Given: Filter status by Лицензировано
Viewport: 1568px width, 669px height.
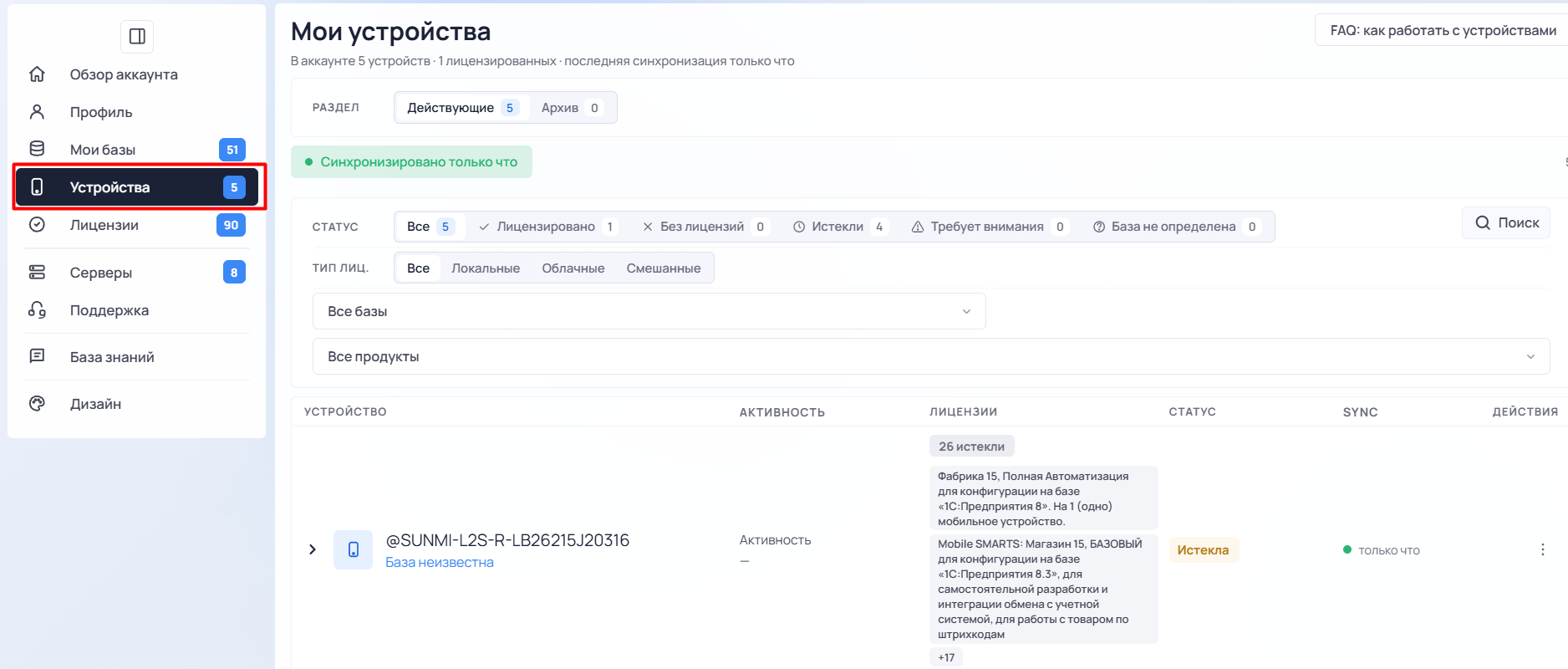Looking at the screenshot, I should coord(547,227).
